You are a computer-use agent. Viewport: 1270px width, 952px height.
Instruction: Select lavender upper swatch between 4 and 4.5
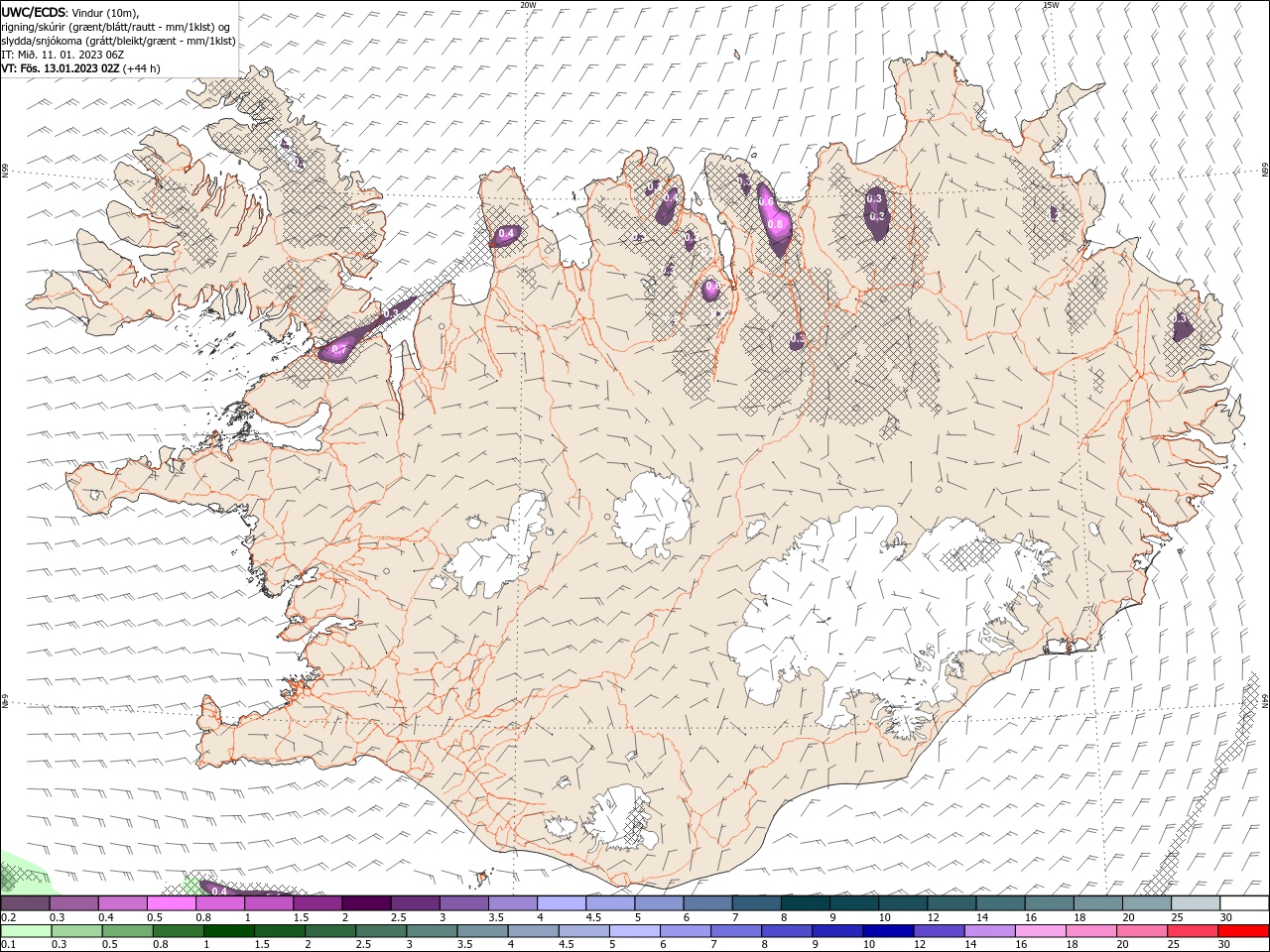(x=562, y=903)
